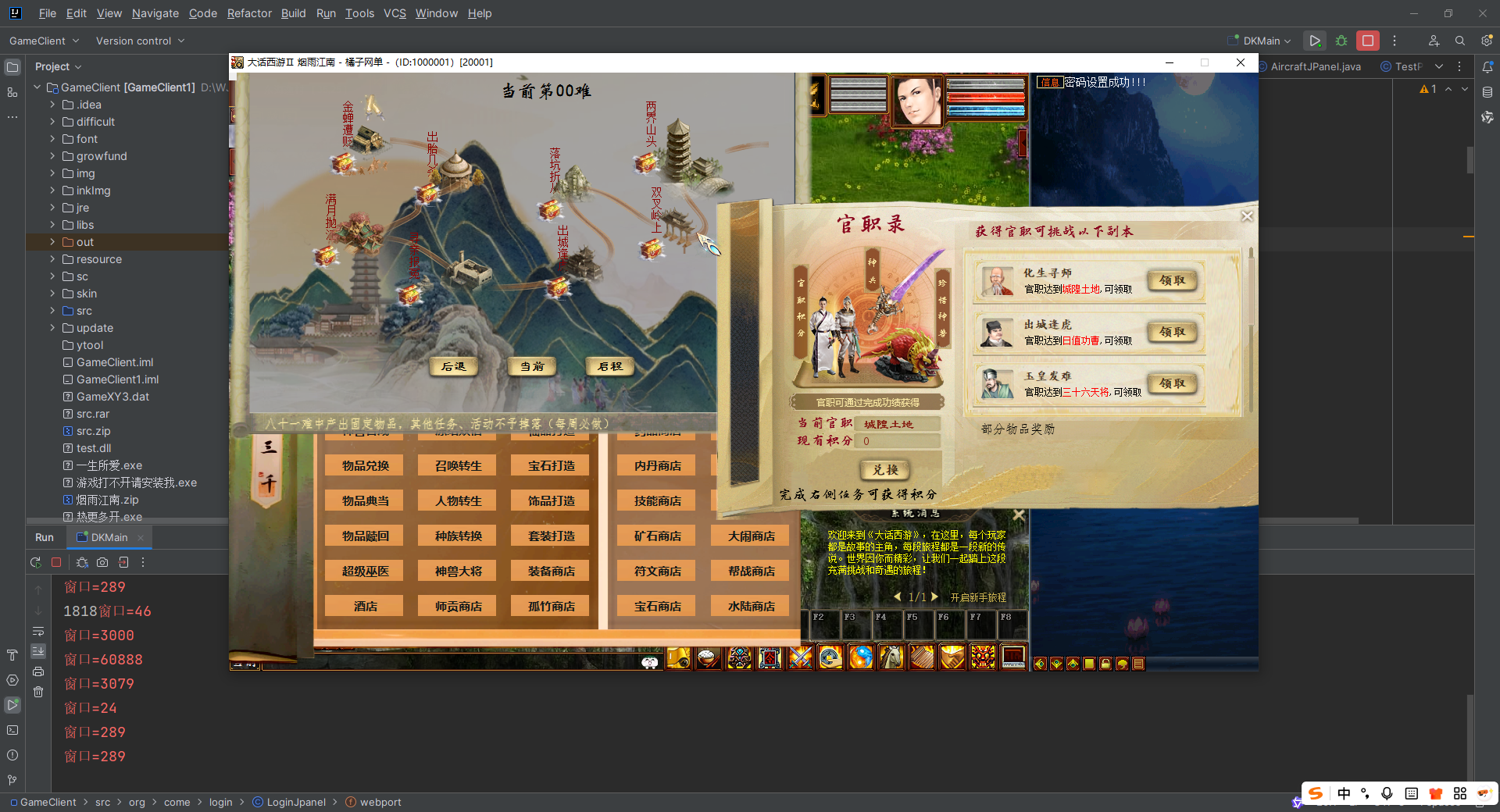1500x812 pixels.
Task: Click the screenshot camera icon in Run panel
Action: [102, 562]
